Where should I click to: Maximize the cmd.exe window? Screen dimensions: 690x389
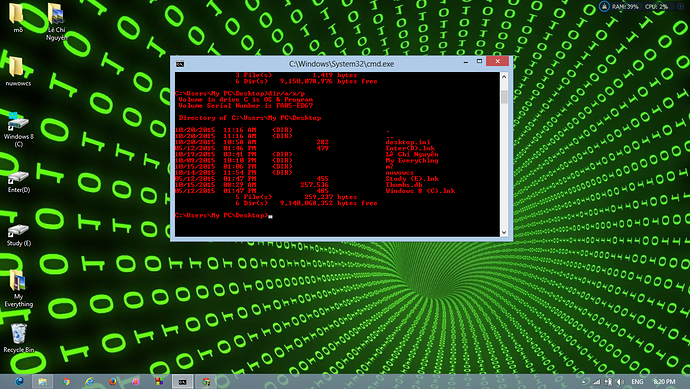click(x=479, y=62)
